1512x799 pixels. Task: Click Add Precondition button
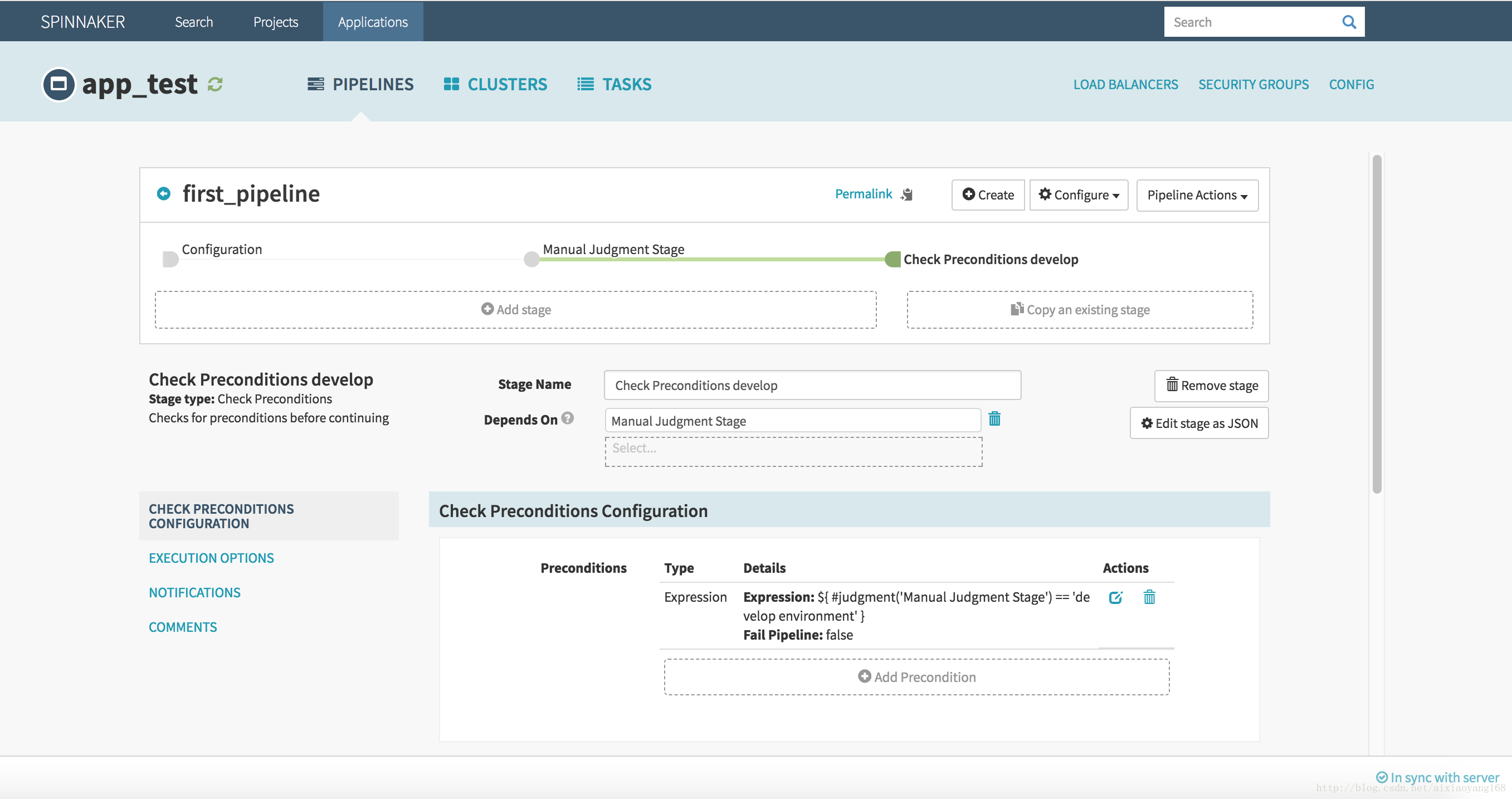917,676
